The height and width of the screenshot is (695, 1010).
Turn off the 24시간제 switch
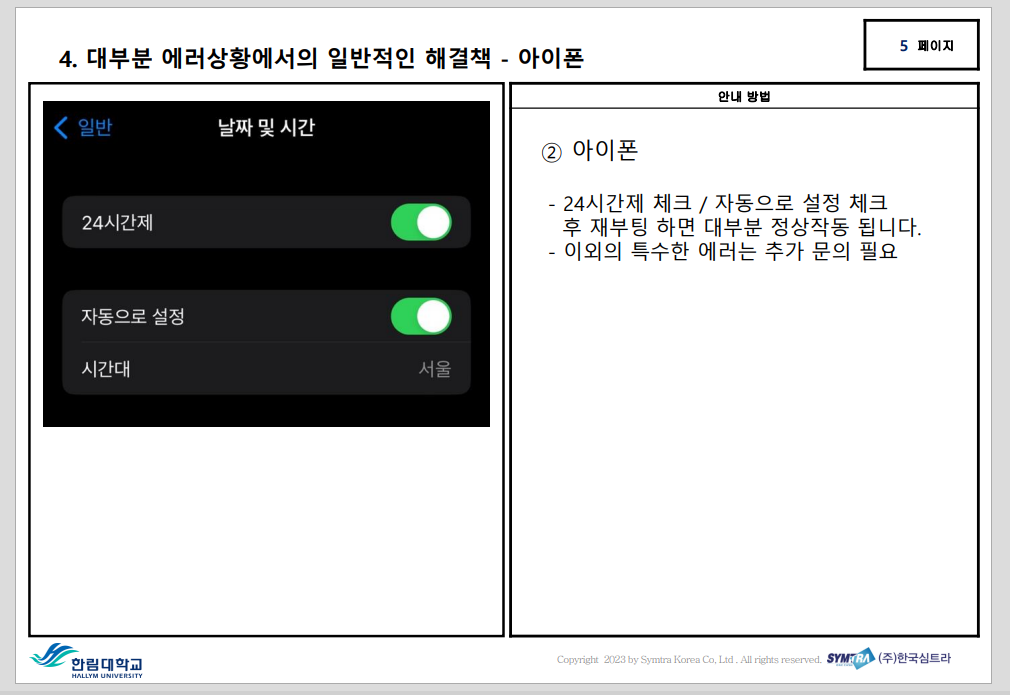(x=421, y=222)
